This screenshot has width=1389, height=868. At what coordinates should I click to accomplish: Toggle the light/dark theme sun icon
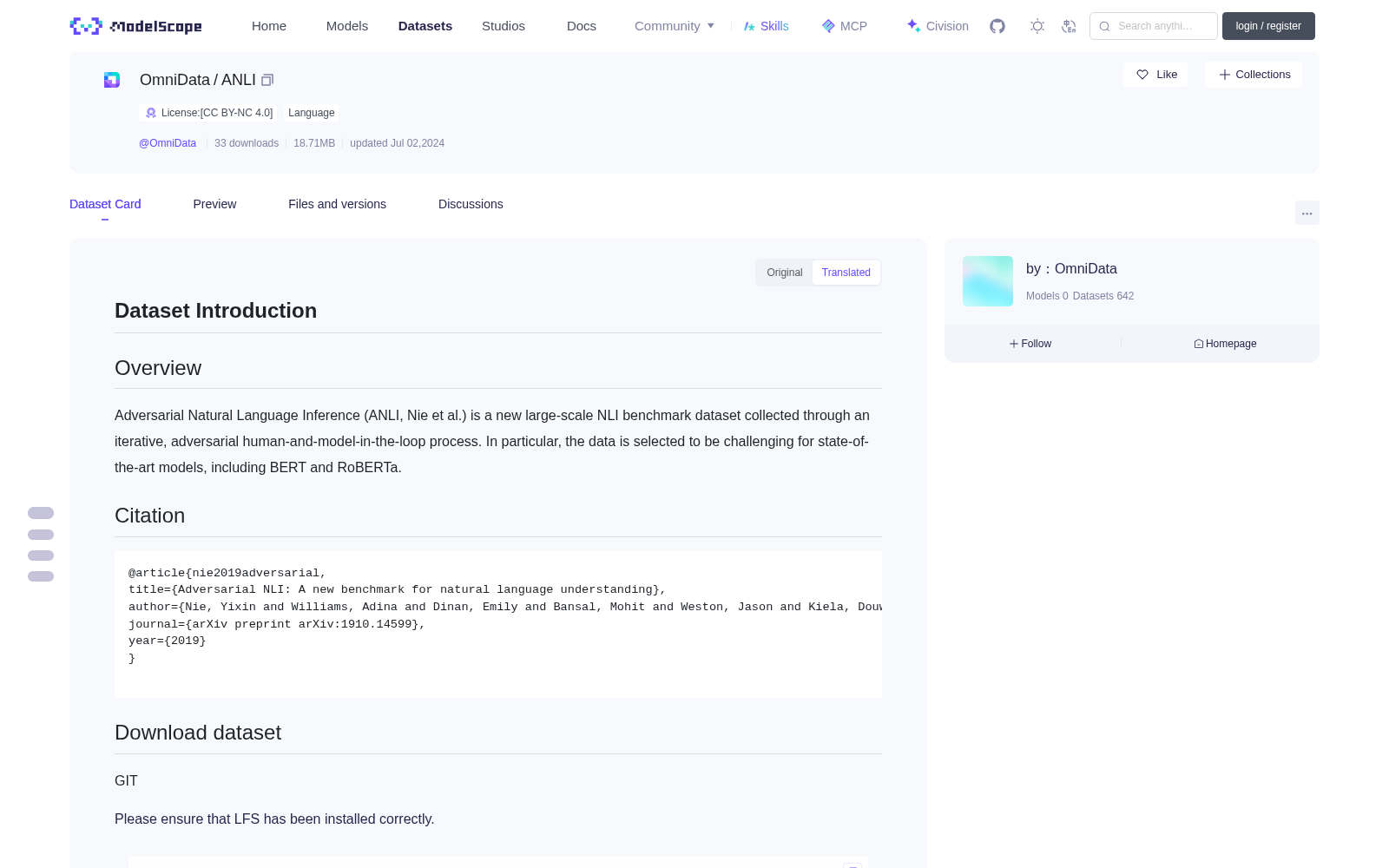1037,26
